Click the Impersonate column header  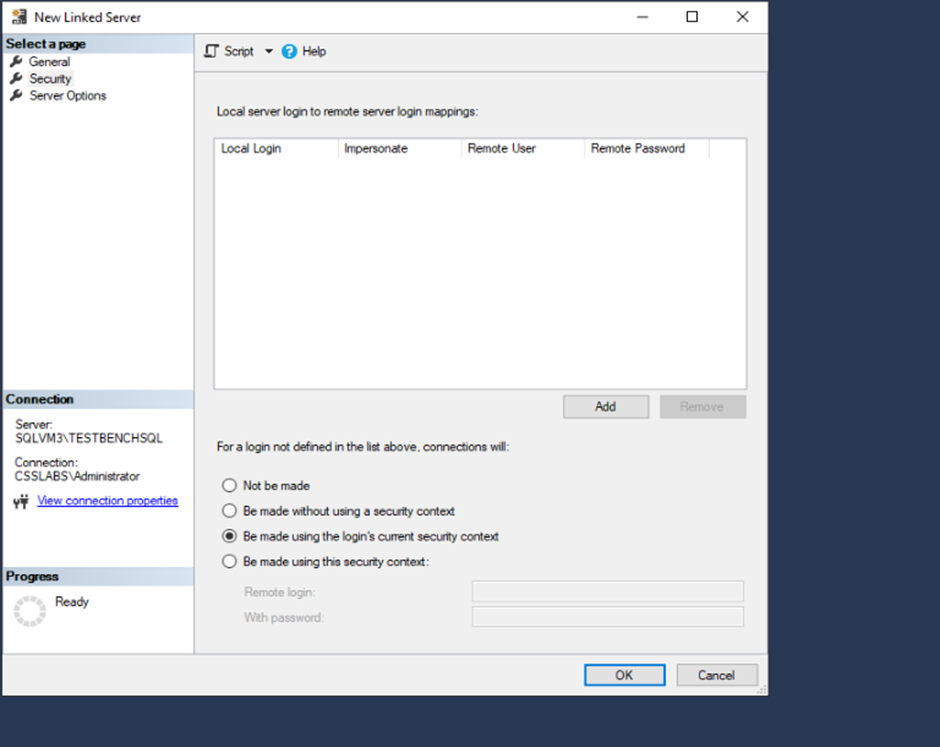pyautogui.click(x=400, y=148)
